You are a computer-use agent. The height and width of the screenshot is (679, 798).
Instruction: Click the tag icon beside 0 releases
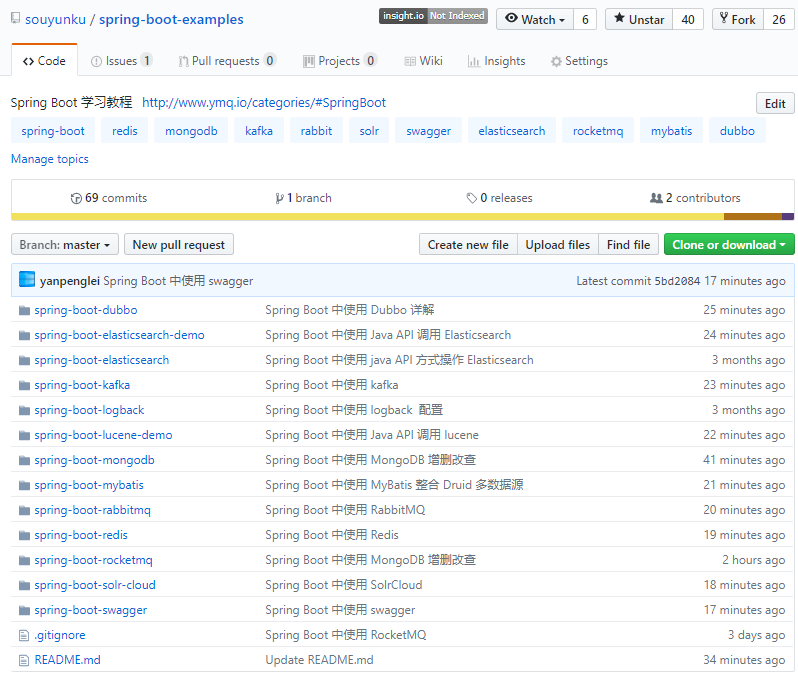pyautogui.click(x=472, y=198)
